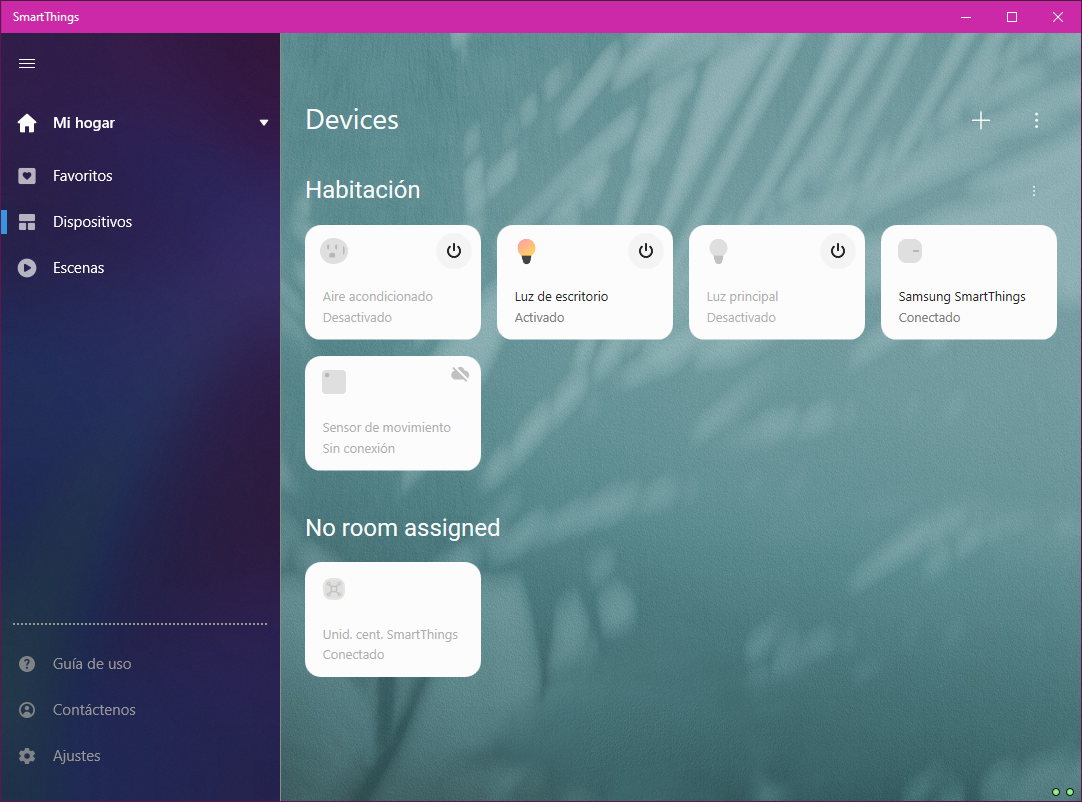Click the Desactivado status under Luz principal

(741, 317)
